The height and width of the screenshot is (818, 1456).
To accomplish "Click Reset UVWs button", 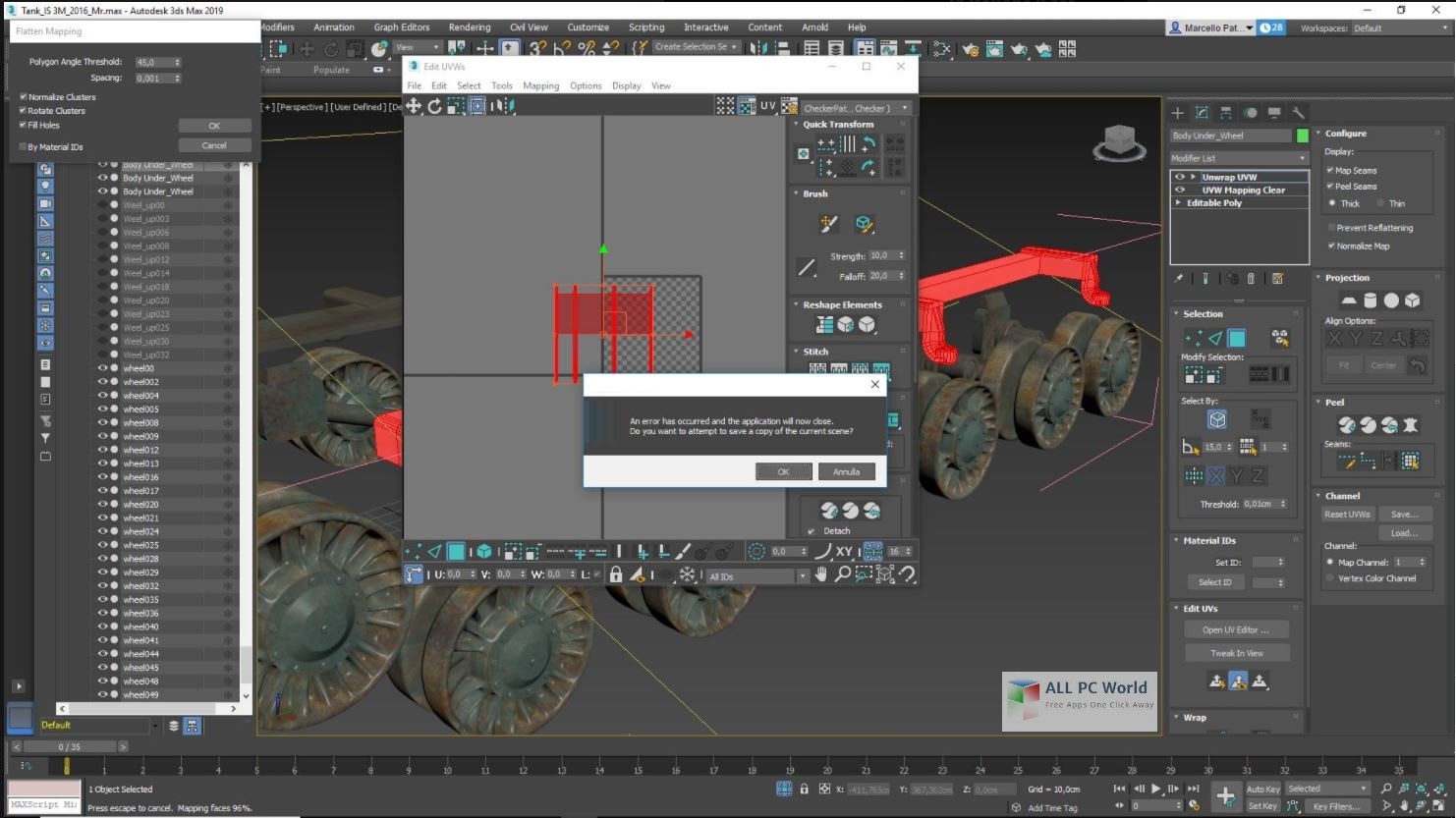I will click(x=1347, y=515).
